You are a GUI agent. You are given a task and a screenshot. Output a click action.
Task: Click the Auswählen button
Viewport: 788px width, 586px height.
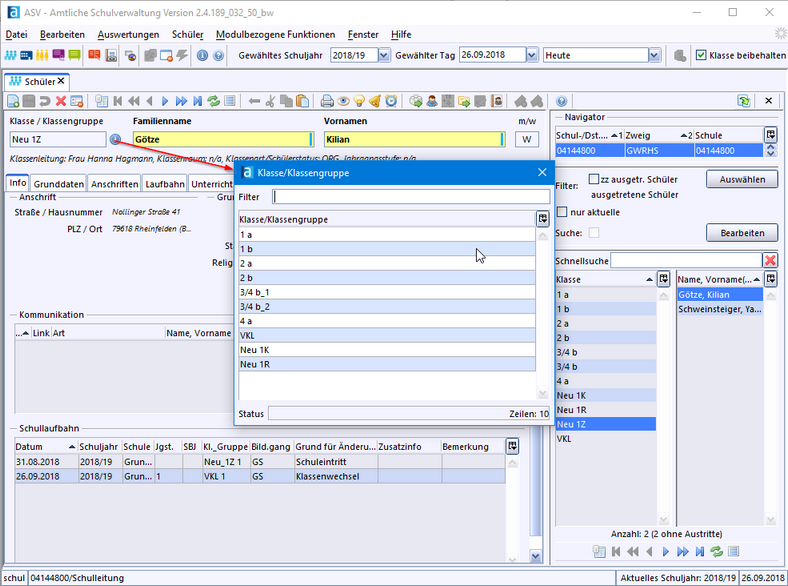tap(742, 179)
